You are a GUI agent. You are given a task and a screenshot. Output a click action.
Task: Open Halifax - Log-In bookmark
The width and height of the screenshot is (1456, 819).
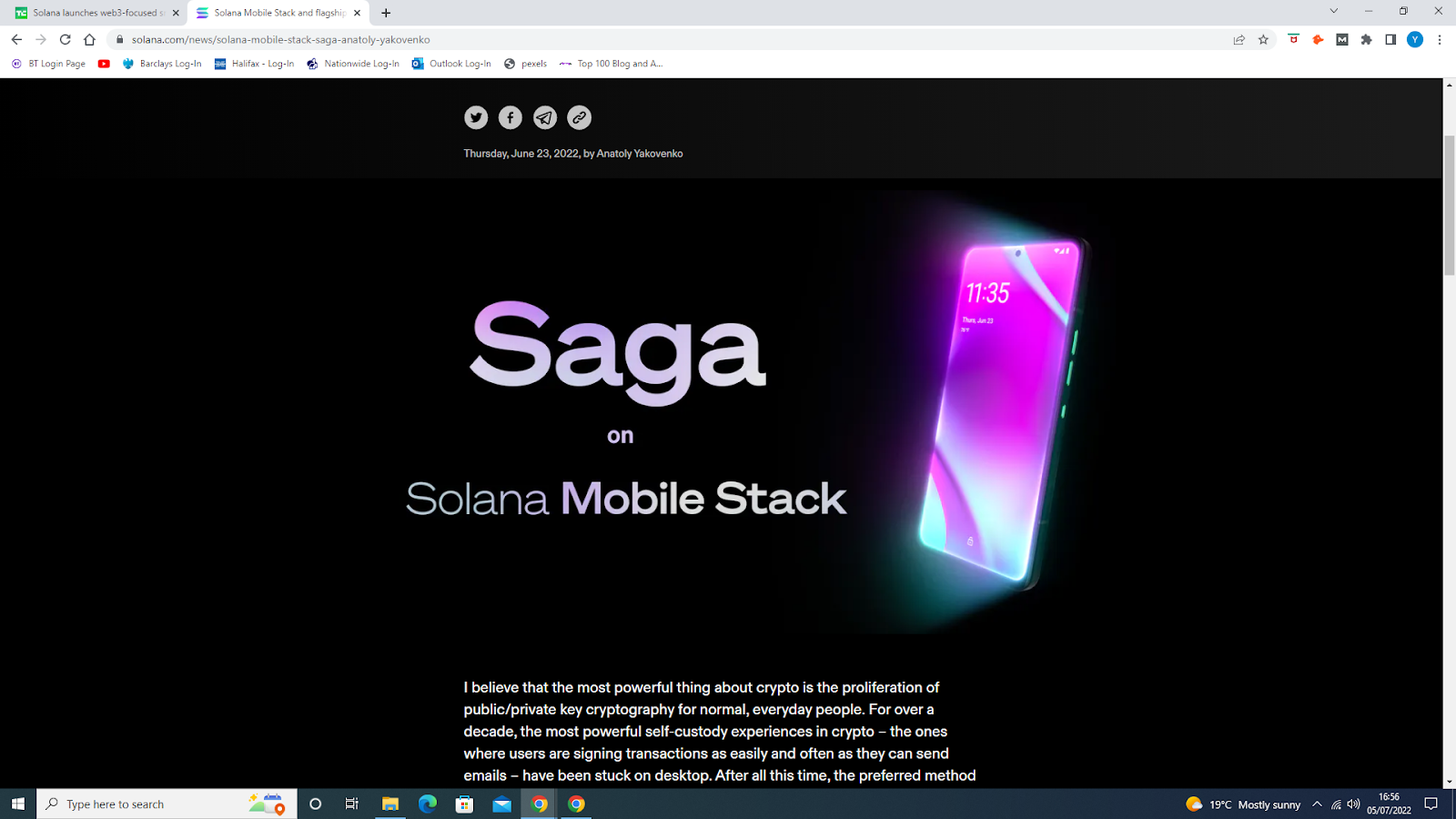(x=254, y=64)
